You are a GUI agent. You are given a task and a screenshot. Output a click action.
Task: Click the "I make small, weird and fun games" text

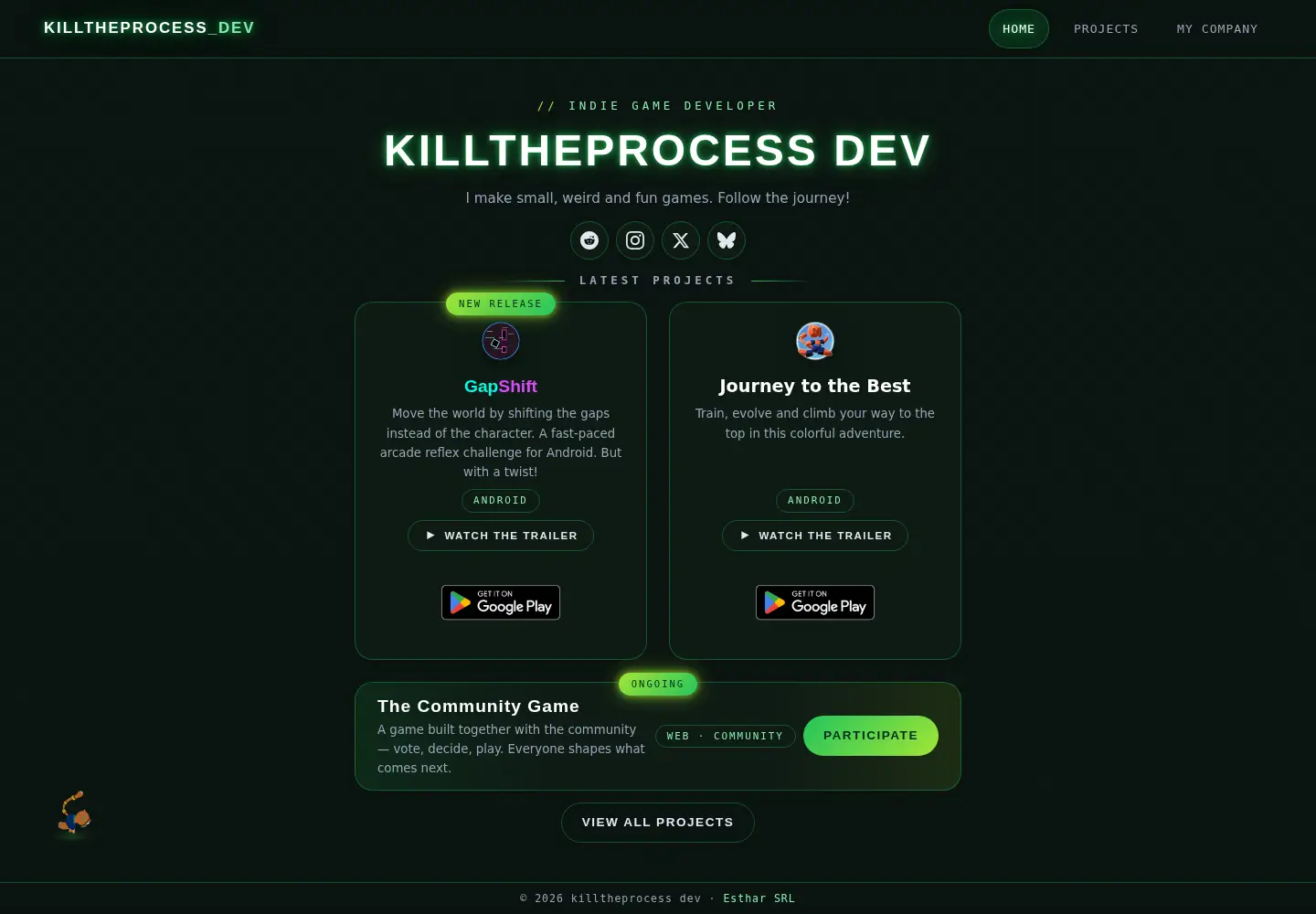658,197
